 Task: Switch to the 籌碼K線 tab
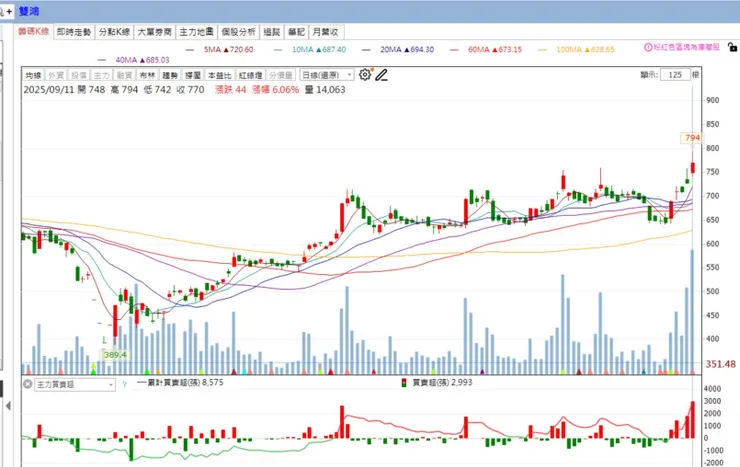34,32
